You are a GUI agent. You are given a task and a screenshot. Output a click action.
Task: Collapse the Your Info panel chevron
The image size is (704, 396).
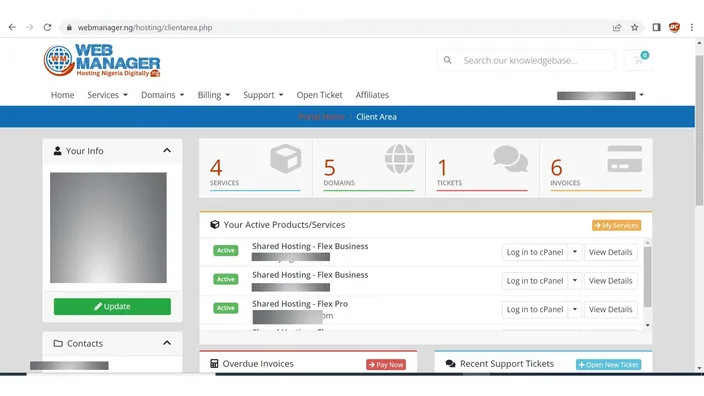[x=167, y=150]
